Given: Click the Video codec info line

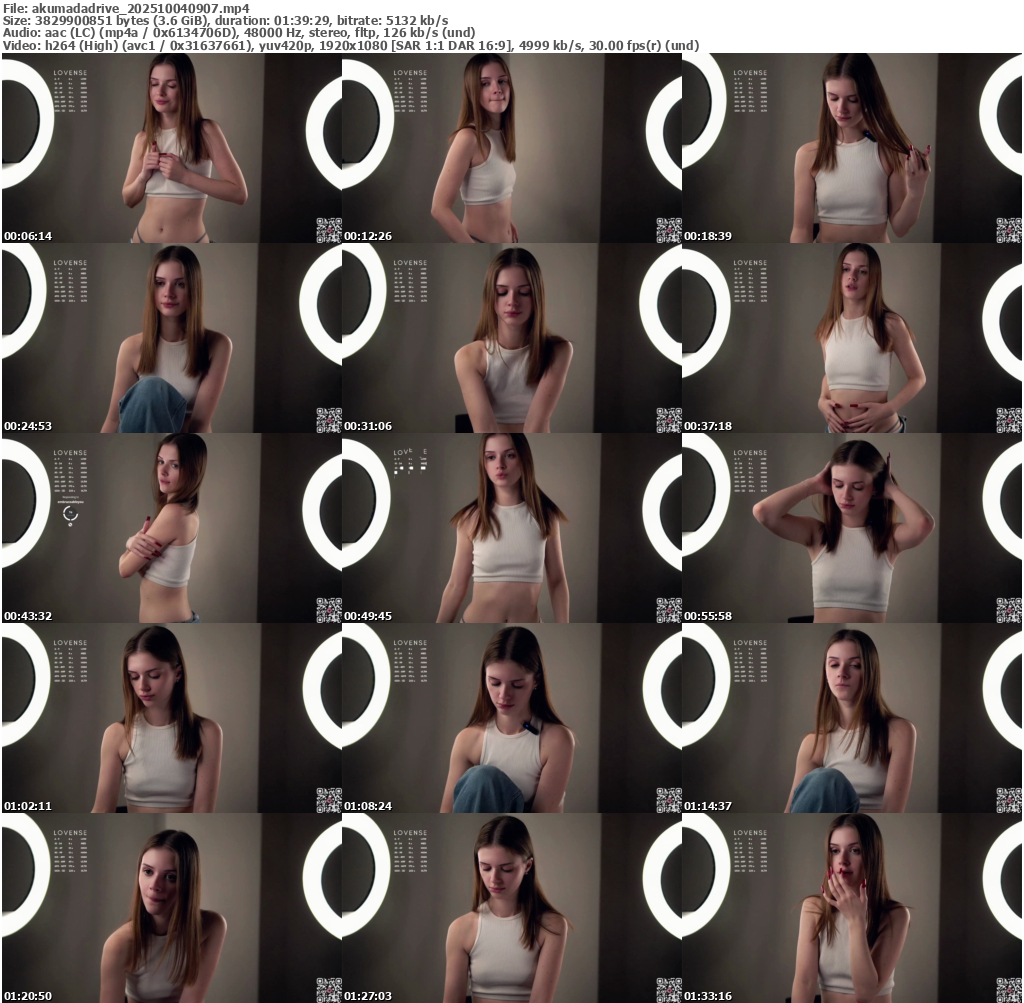Looking at the screenshot, I should point(350,45).
